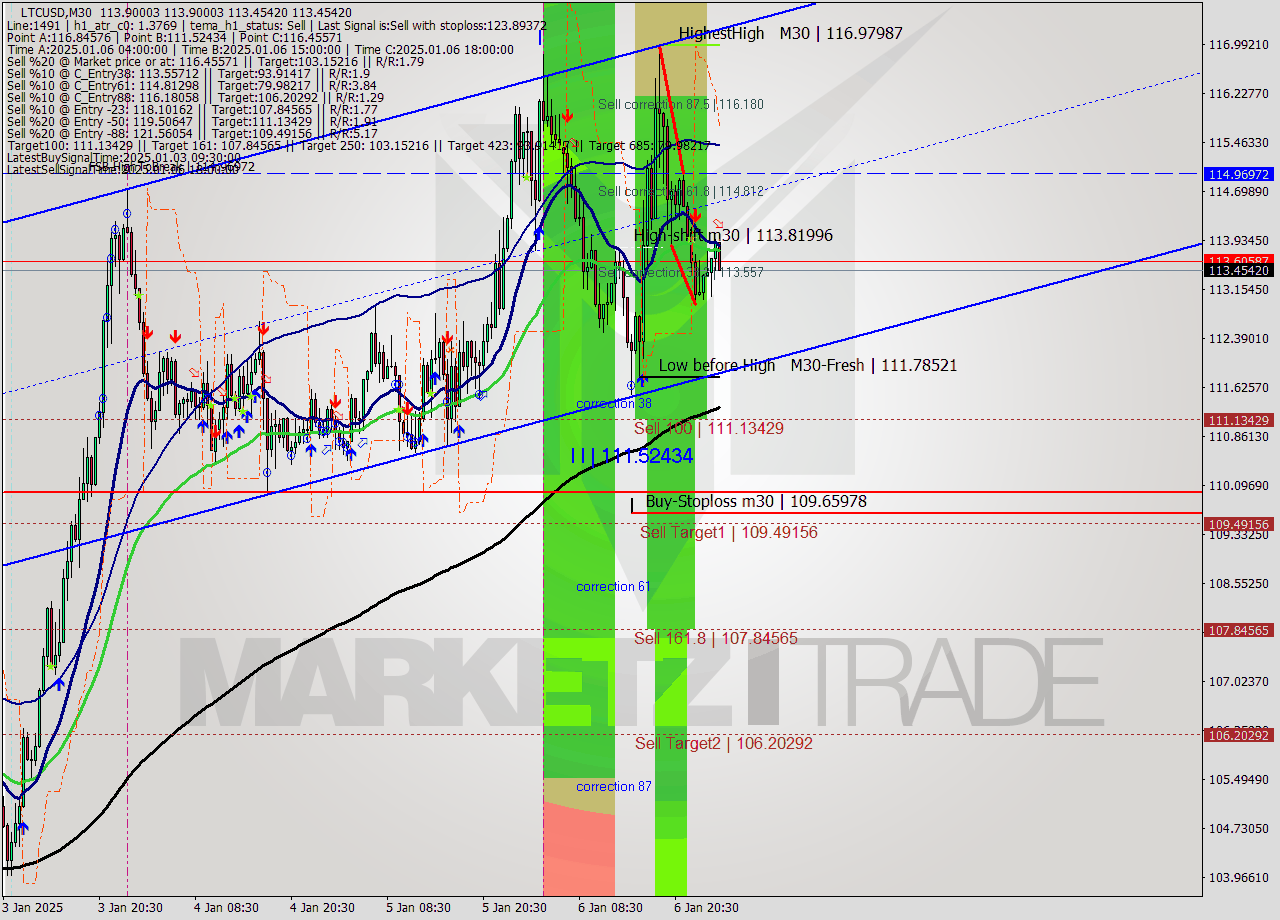Click the Sell 100 | 111.13429 label
1280x920 pixels.
tap(709, 427)
